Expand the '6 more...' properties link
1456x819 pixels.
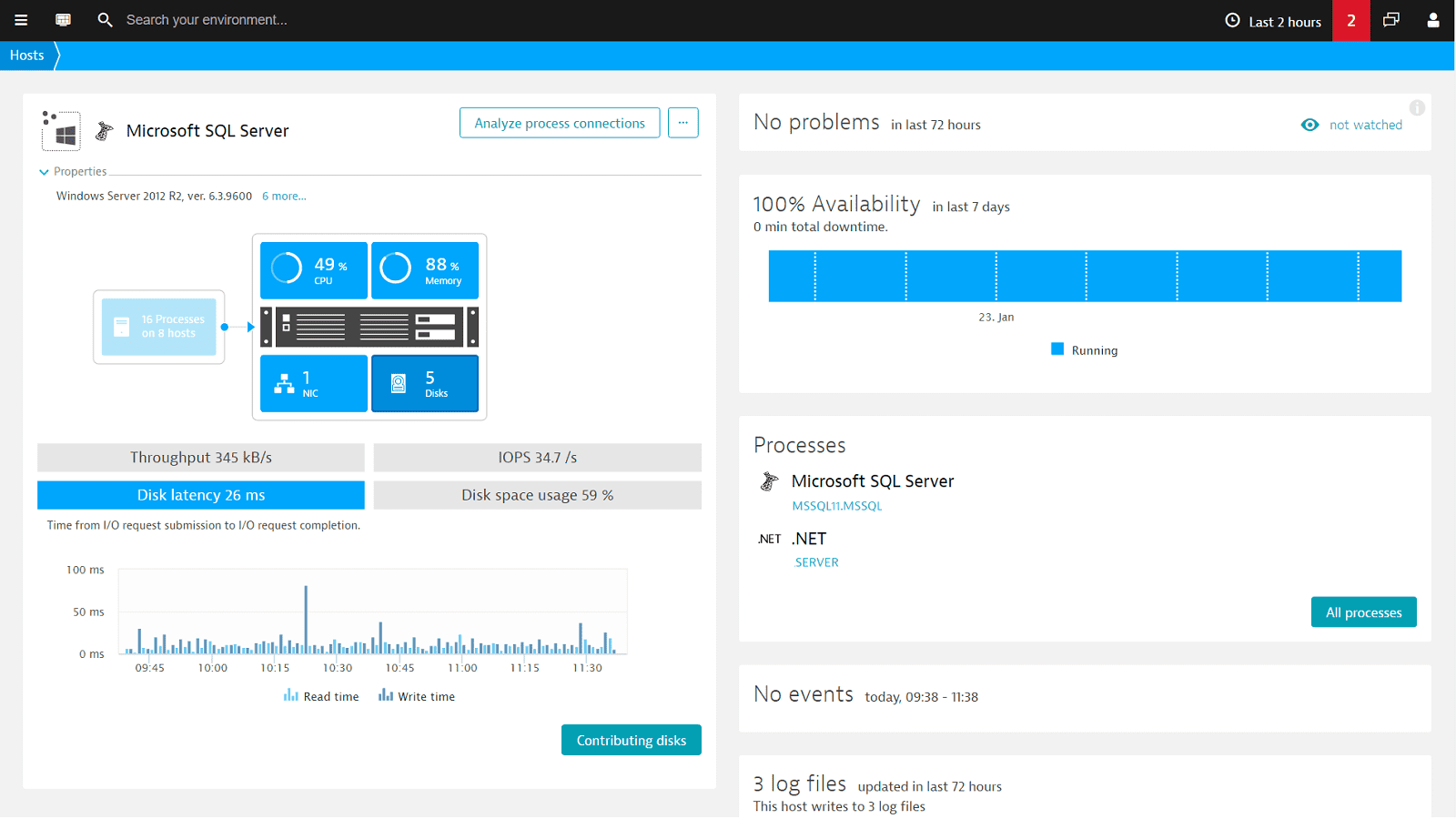(284, 196)
